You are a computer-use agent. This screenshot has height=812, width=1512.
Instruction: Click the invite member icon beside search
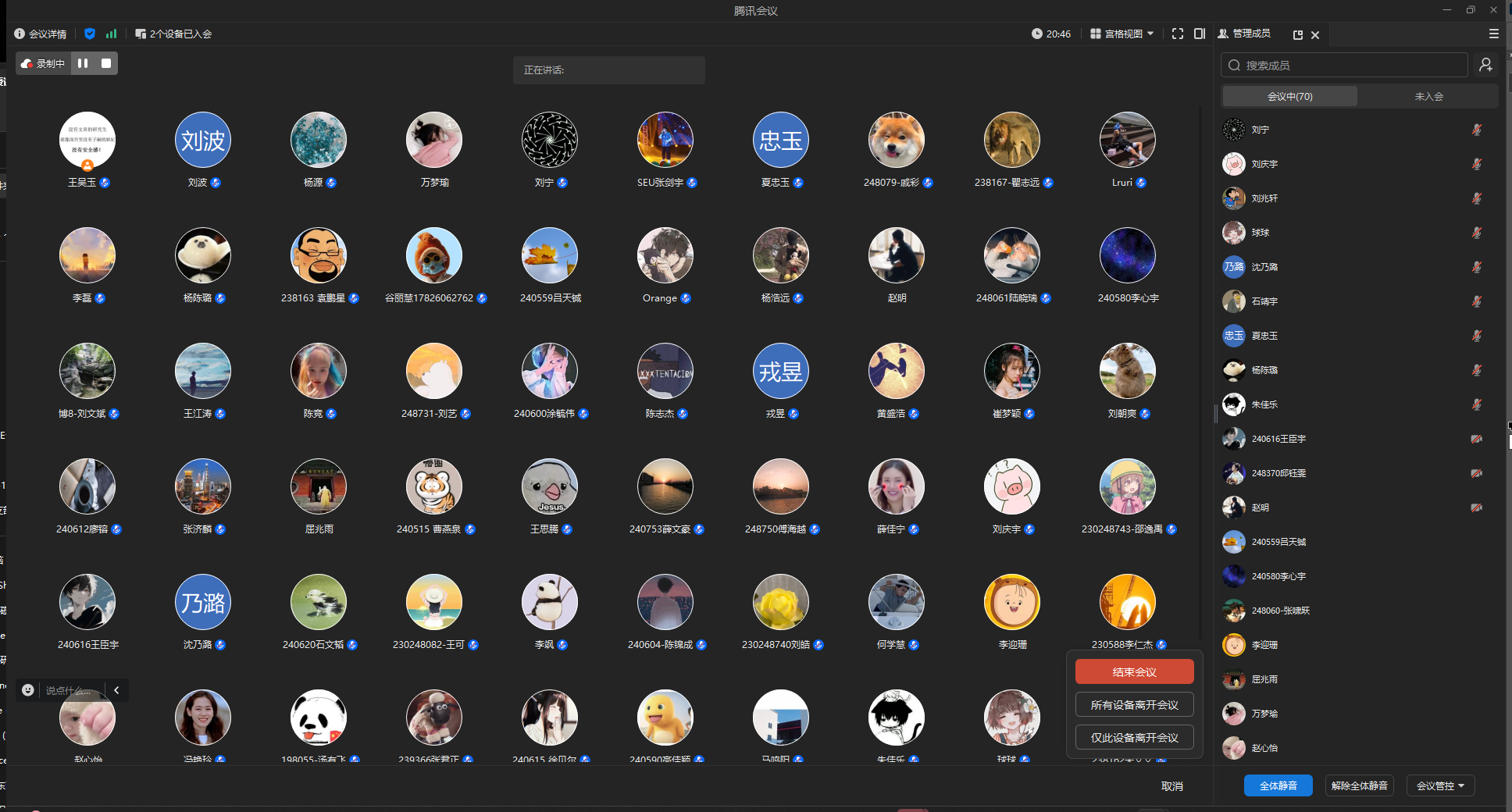click(x=1485, y=65)
